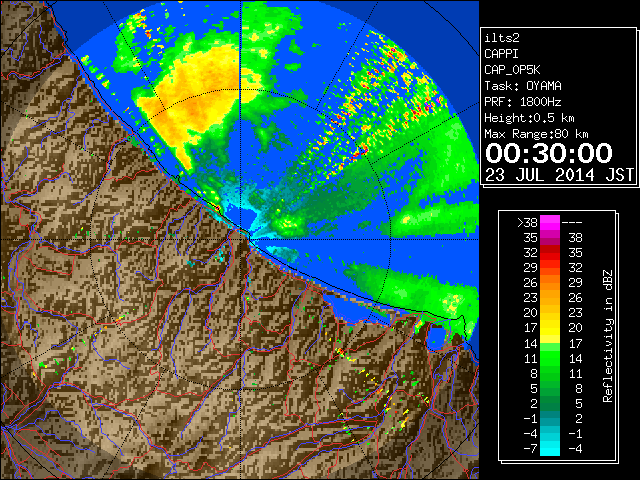This screenshot has width=640, height=480.
Task: Click the -7 legend value
Action: (530, 449)
